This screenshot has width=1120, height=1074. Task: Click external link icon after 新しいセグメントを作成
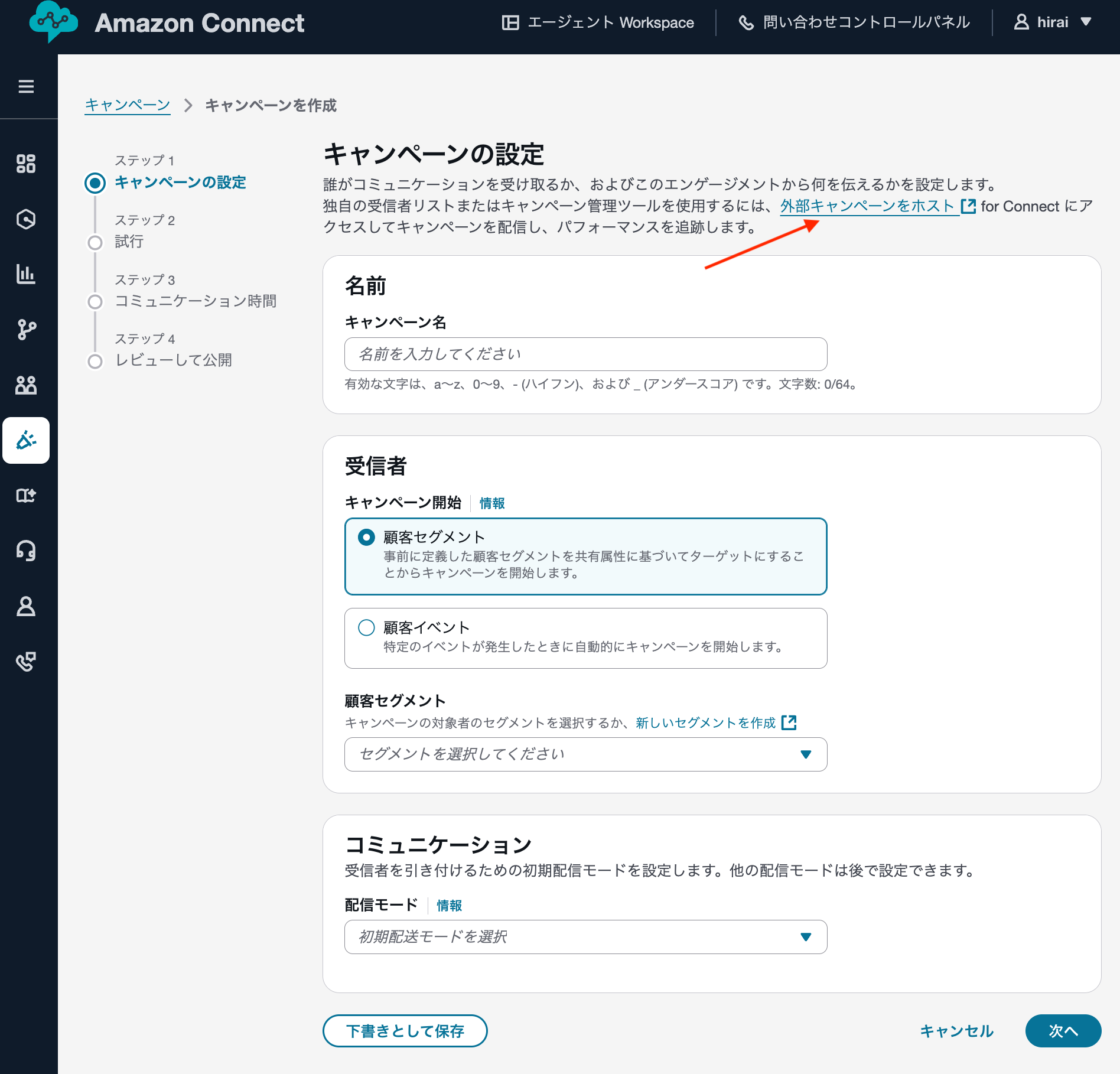click(x=789, y=722)
